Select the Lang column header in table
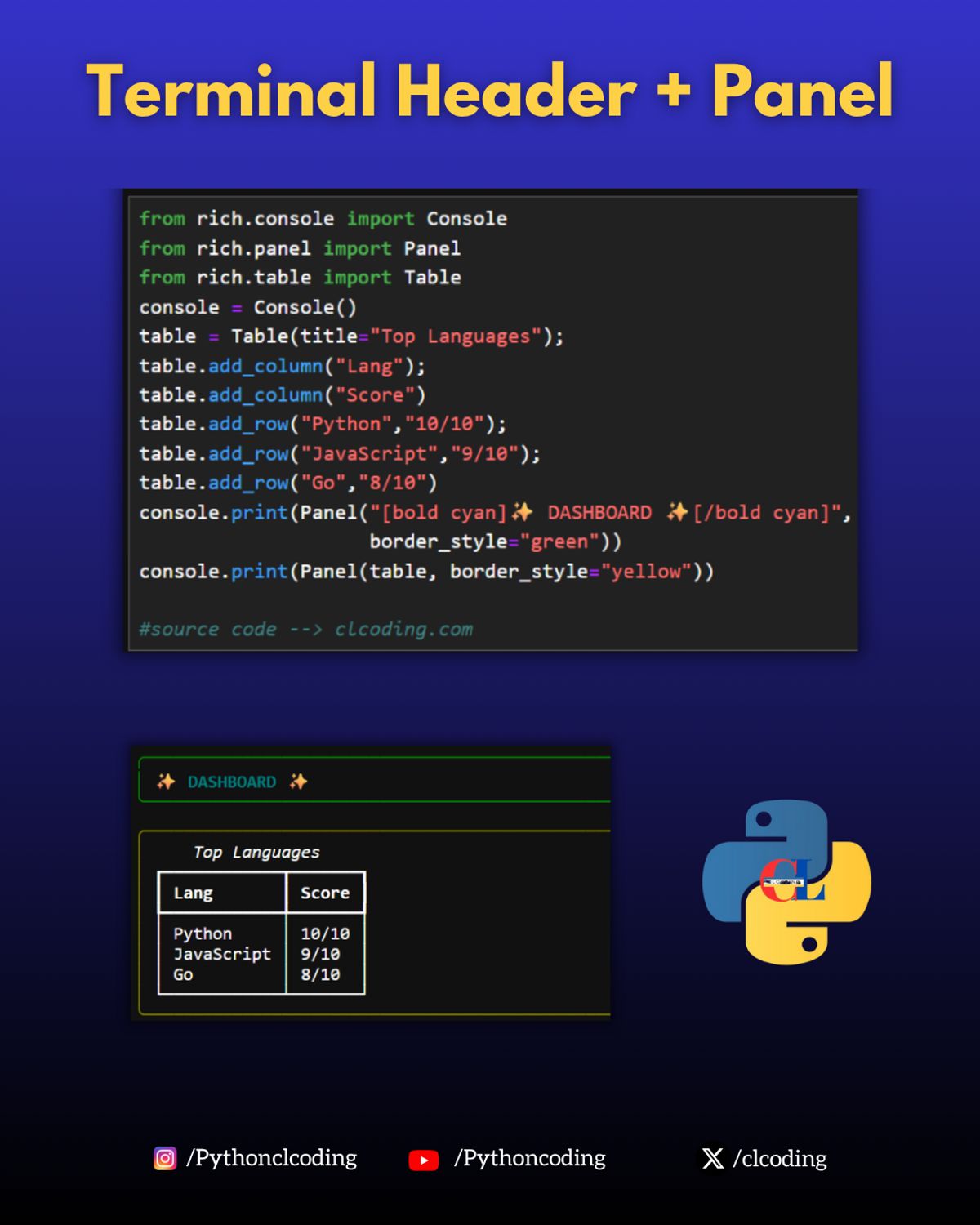Screen dimensions: 980x1225 tap(193, 893)
